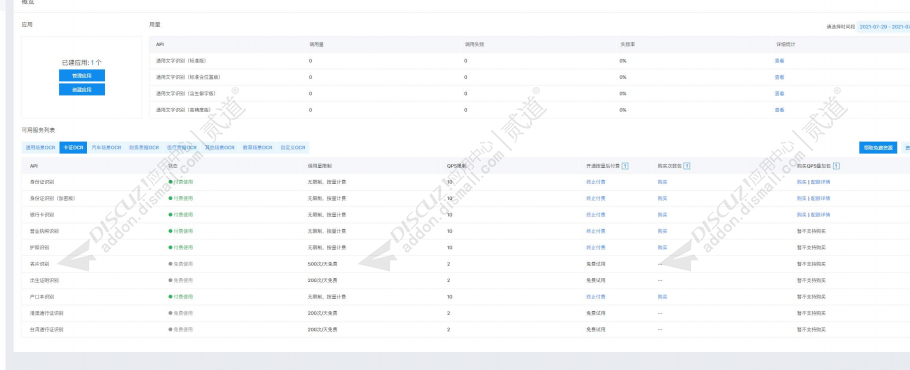Click the 领取免费资源 button
Image resolution: width=910 pixels, height=370 pixels.
click(x=878, y=147)
